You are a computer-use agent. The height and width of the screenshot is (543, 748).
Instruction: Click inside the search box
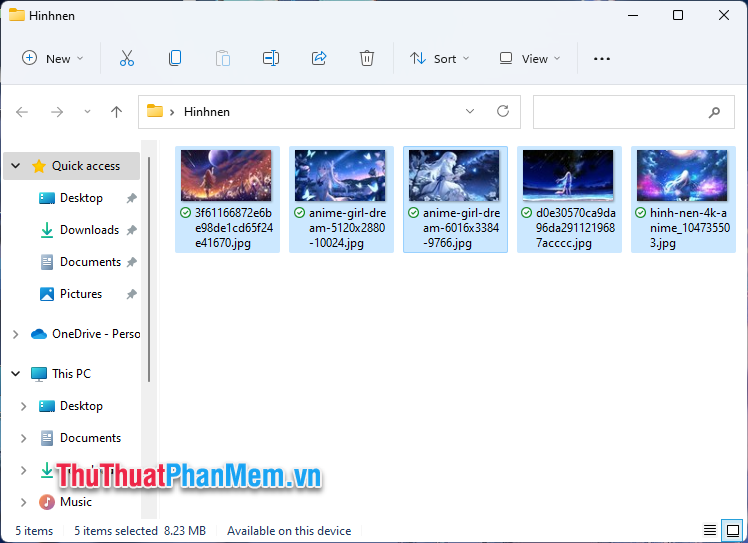tap(634, 112)
